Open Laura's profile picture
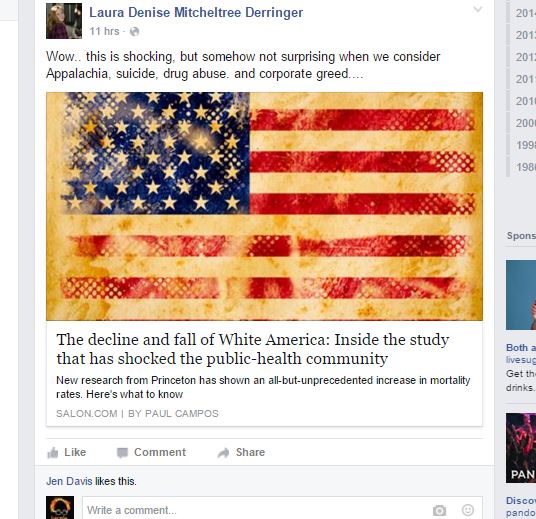The width and height of the screenshot is (536, 519). point(64,21)
